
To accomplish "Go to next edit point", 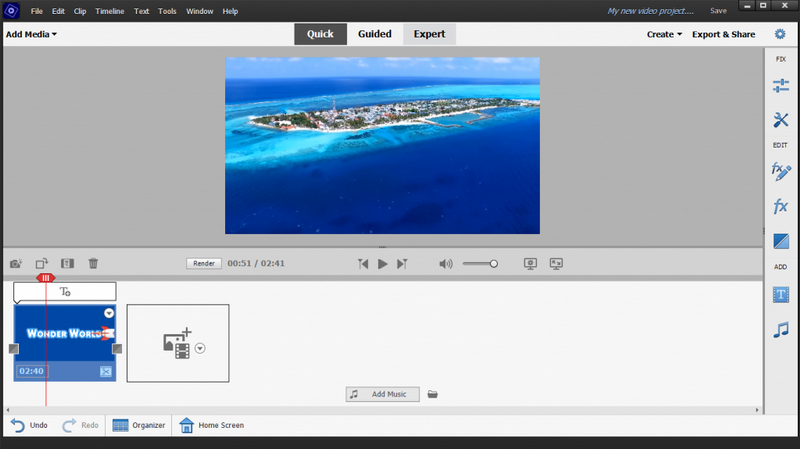I will pyautogui.click(x=402, y=264).
